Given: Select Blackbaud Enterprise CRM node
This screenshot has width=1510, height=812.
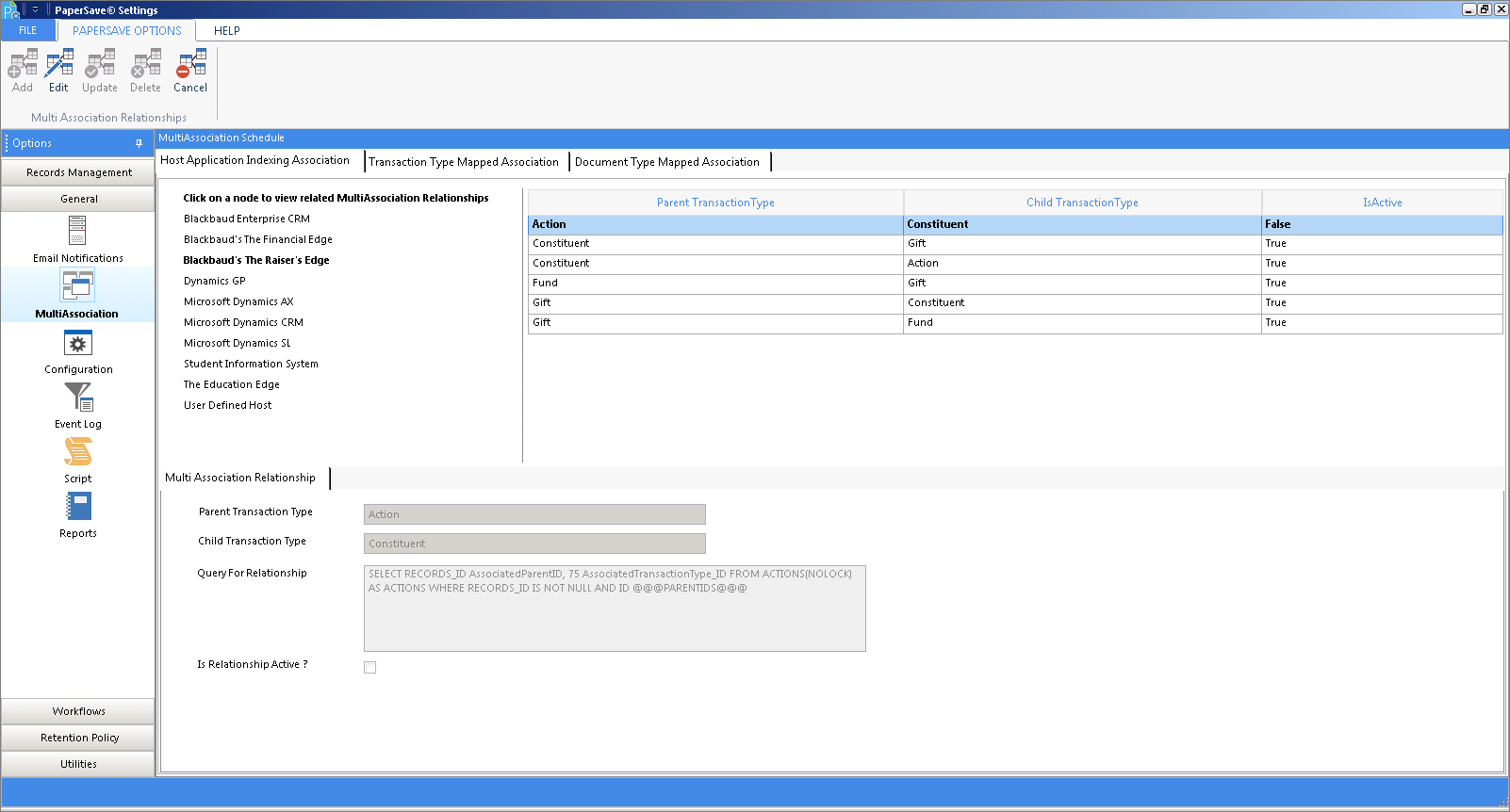Looking at the screenshot, I should pos(247,219).
